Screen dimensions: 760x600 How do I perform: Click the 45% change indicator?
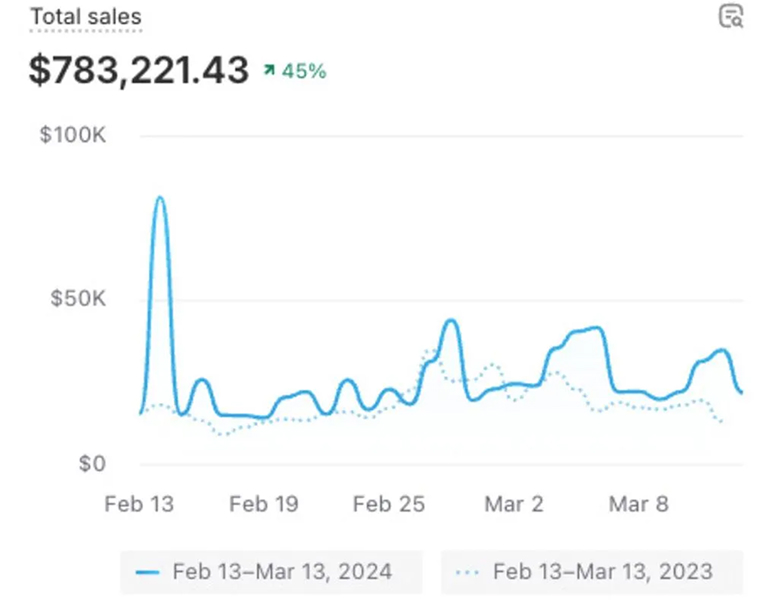tap(304, 71)
